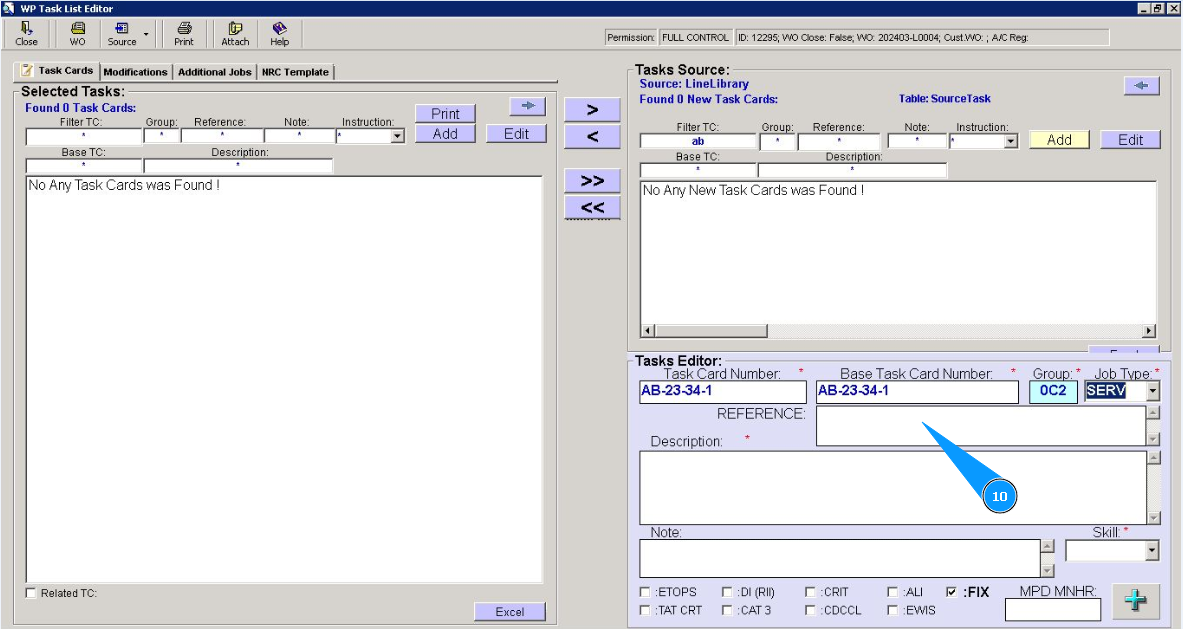Click the arrow icon in Tasks Source header

click(x=1141, y=86)
